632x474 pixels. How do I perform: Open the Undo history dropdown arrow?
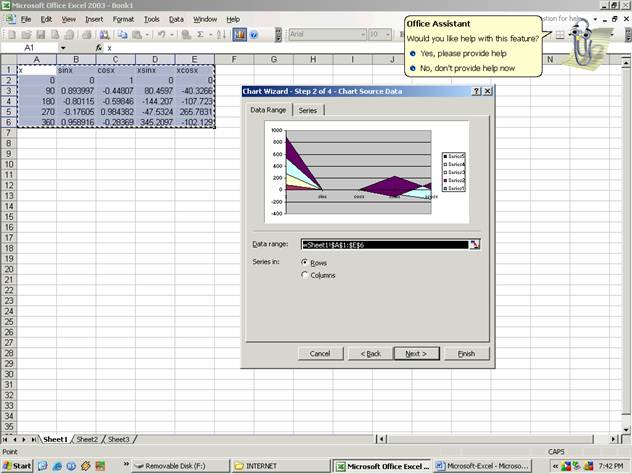tap(172, 35)
